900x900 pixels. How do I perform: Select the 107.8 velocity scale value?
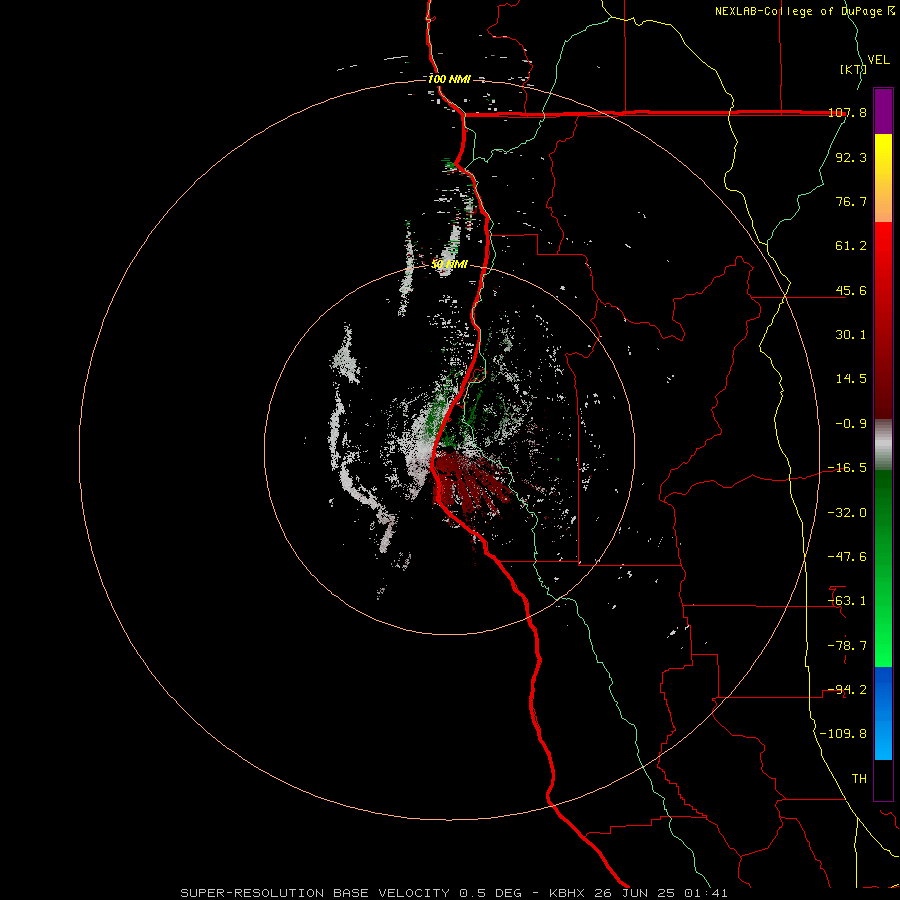point(848,113)
